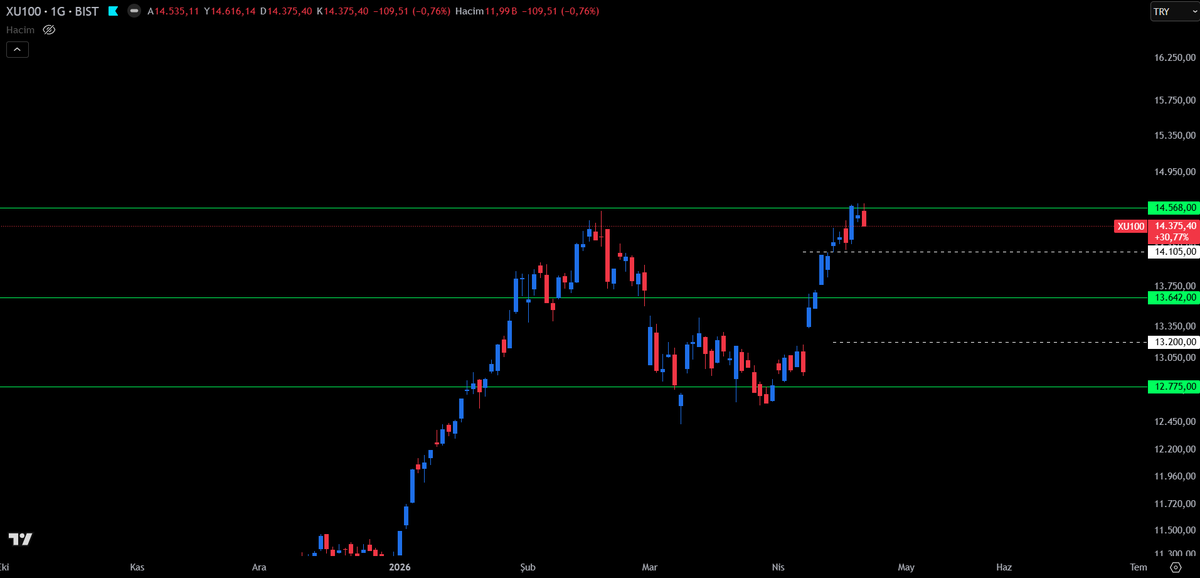Toggle the Hacim indicator visibility eye
This screenshot has height=578, width=1200.
pyautogui.click(x=49, y=30)
